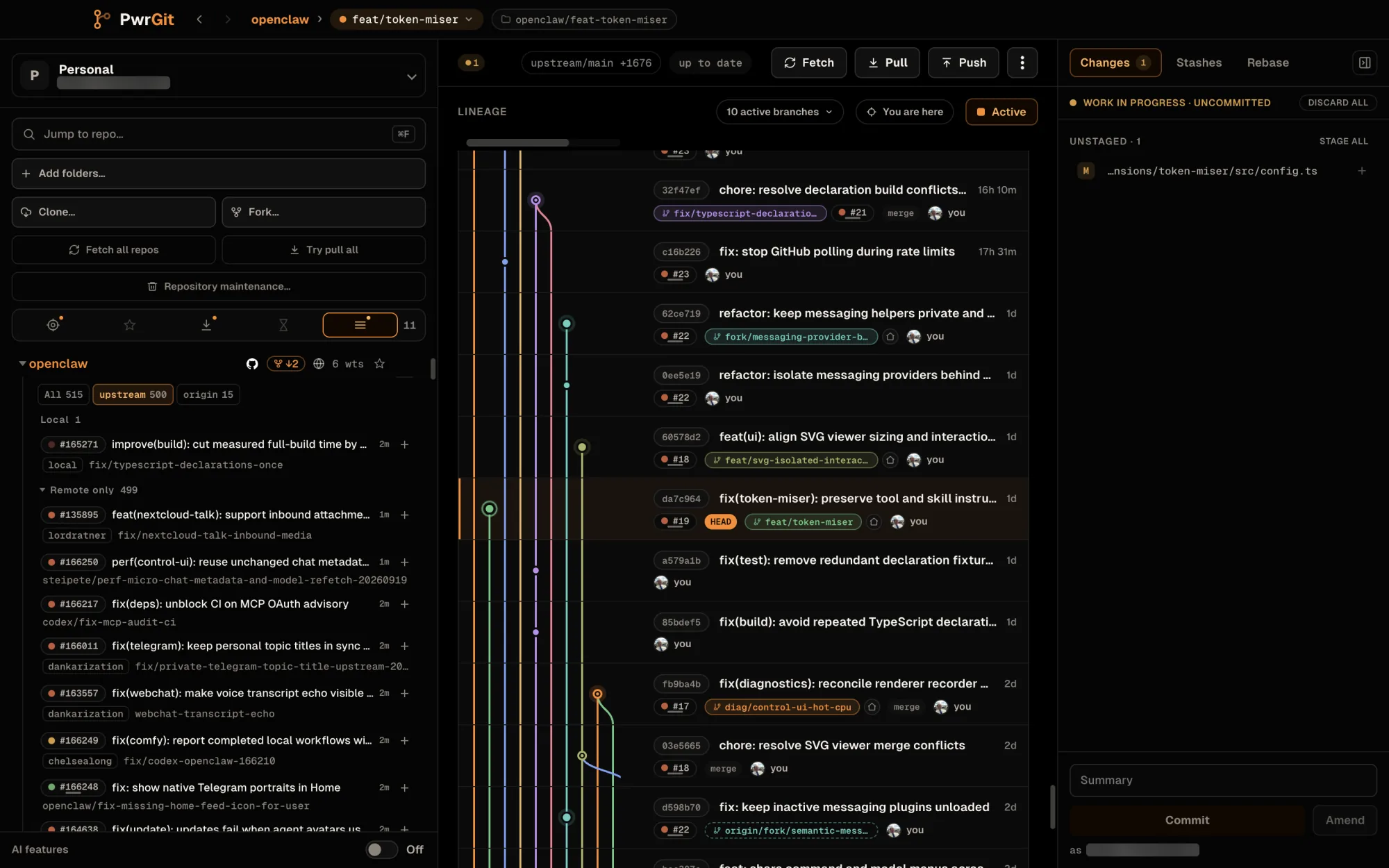Toggle the AI features switch
Viewport: 1389px width, 868px height.
[381, 849]
